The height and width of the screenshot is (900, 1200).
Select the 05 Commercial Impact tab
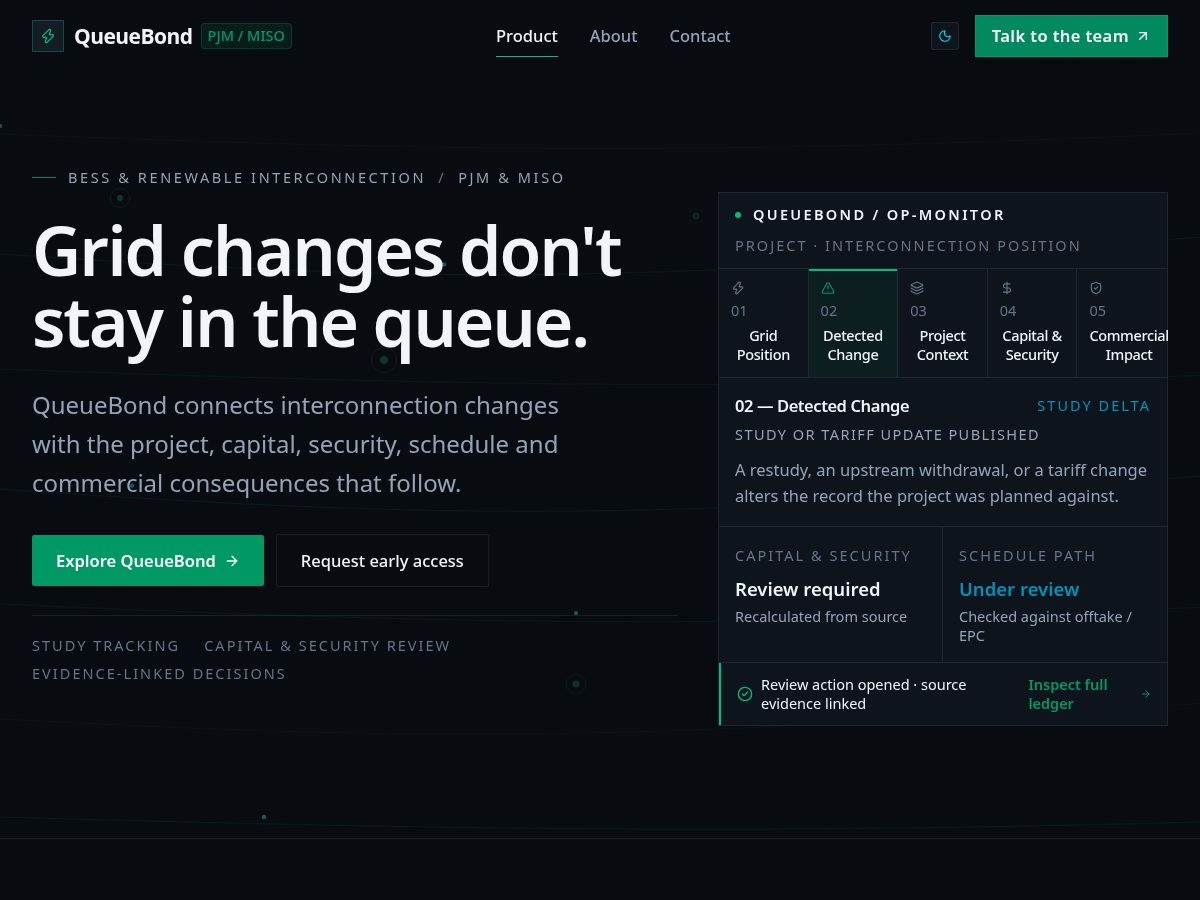tap(1122, 323)
